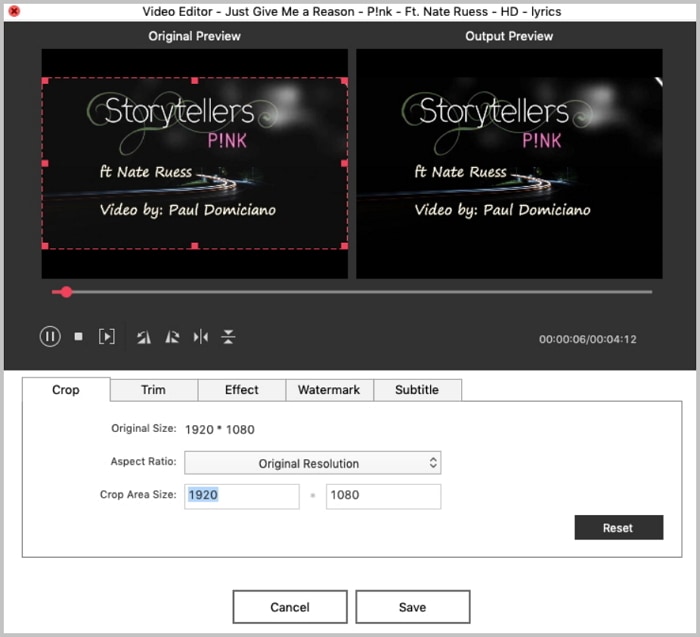The width and height of the screenshot is (700, 637).
Task: Switch to the Crop tab
Action: 66,390
